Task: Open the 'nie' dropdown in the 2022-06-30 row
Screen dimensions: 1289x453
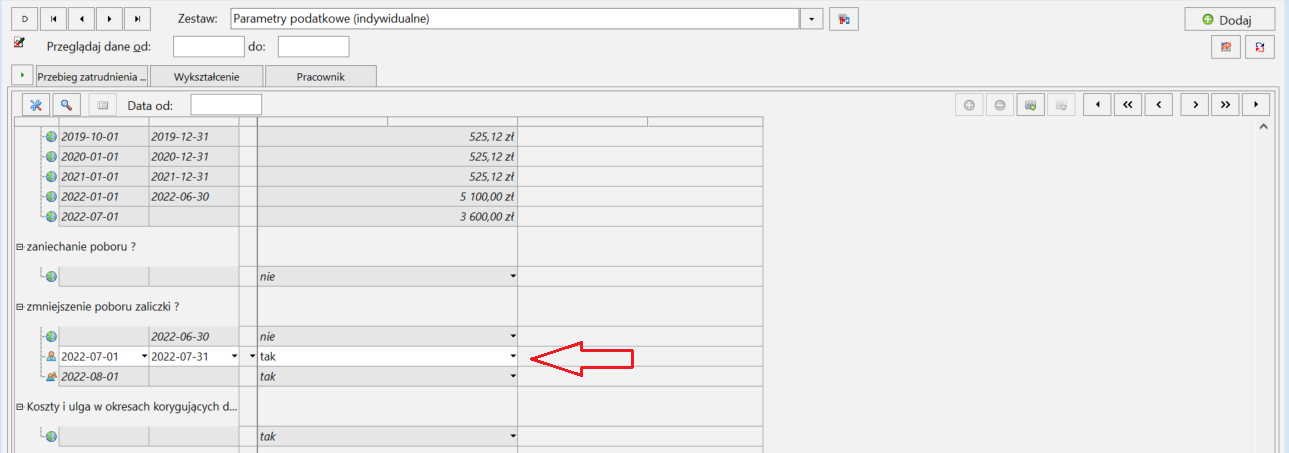Action: [513, 337]
